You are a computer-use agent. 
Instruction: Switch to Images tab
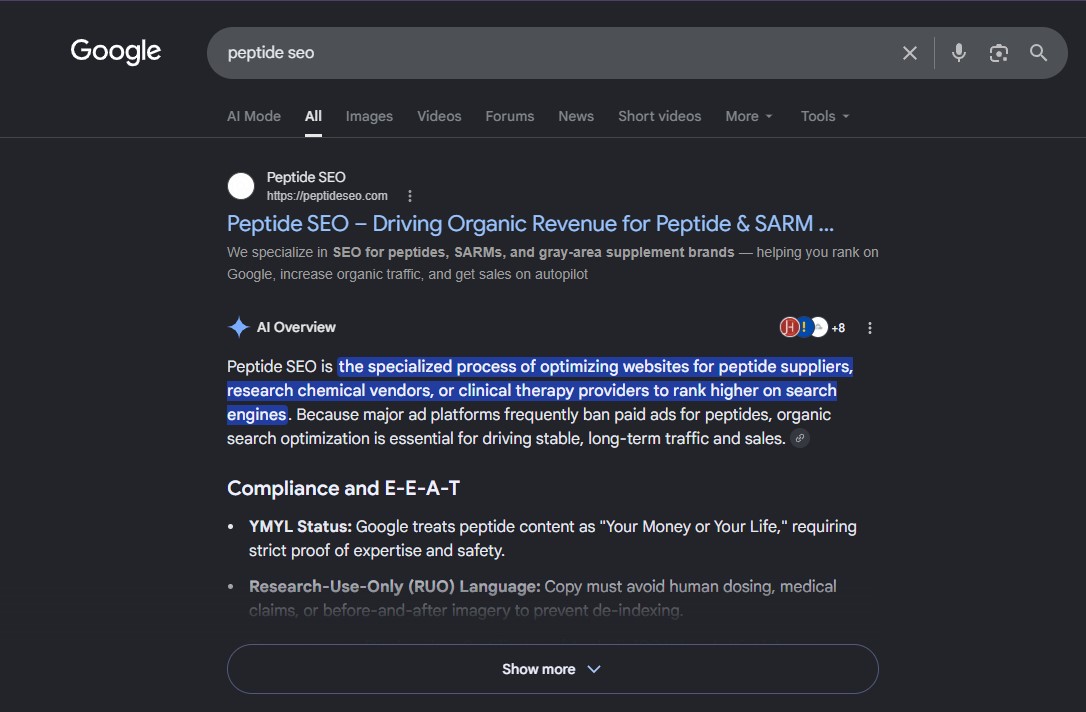click(369, 116)
